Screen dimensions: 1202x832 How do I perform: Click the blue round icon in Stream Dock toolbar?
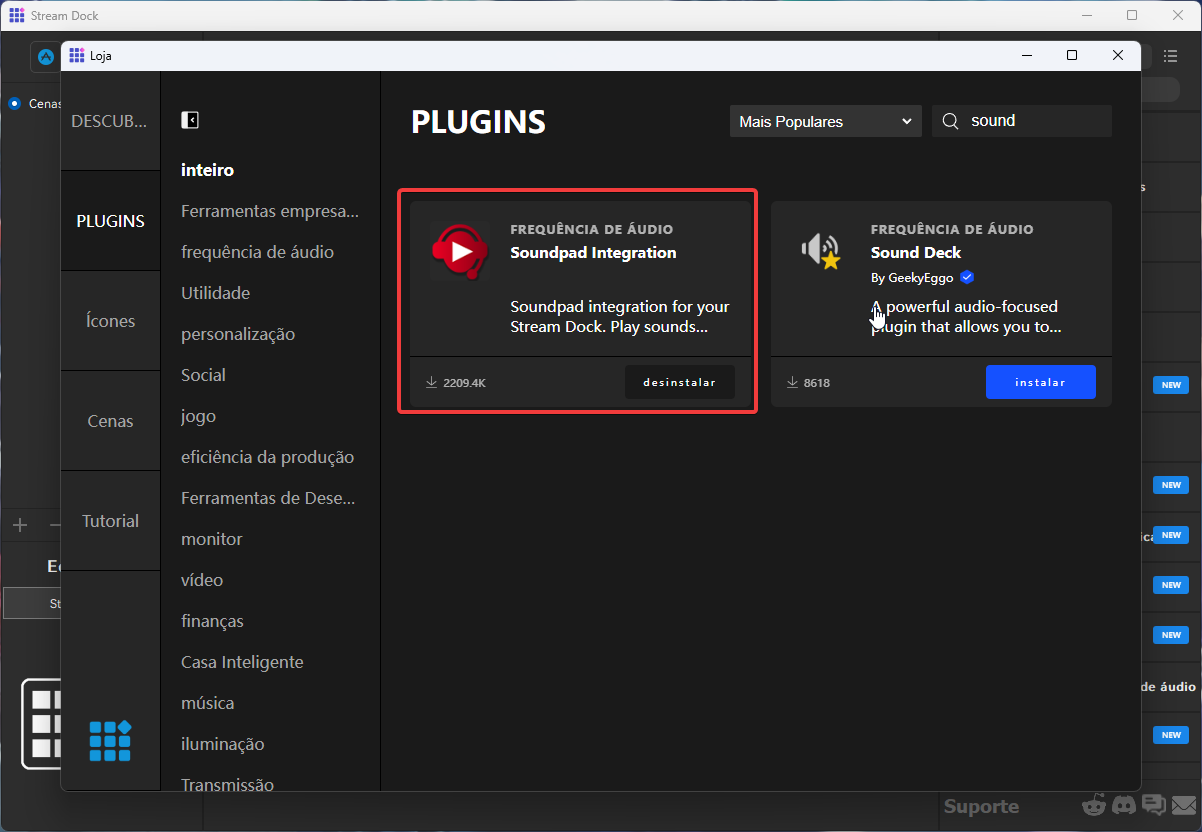[46, 57]
